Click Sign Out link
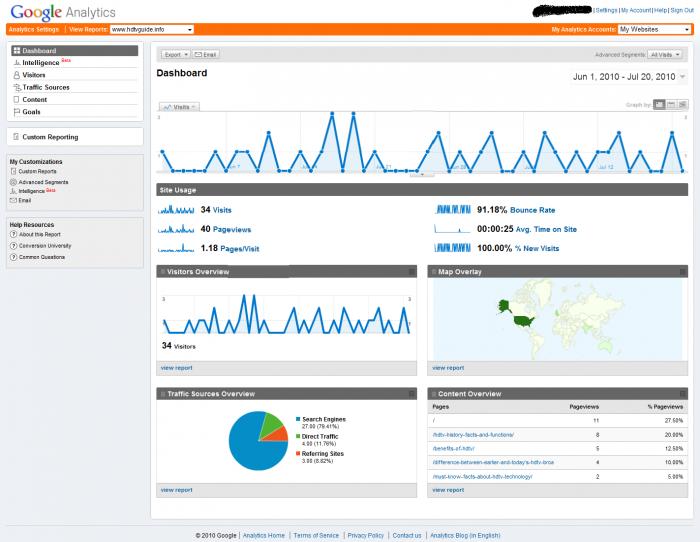The image size is (700, 542). [682, 10]
